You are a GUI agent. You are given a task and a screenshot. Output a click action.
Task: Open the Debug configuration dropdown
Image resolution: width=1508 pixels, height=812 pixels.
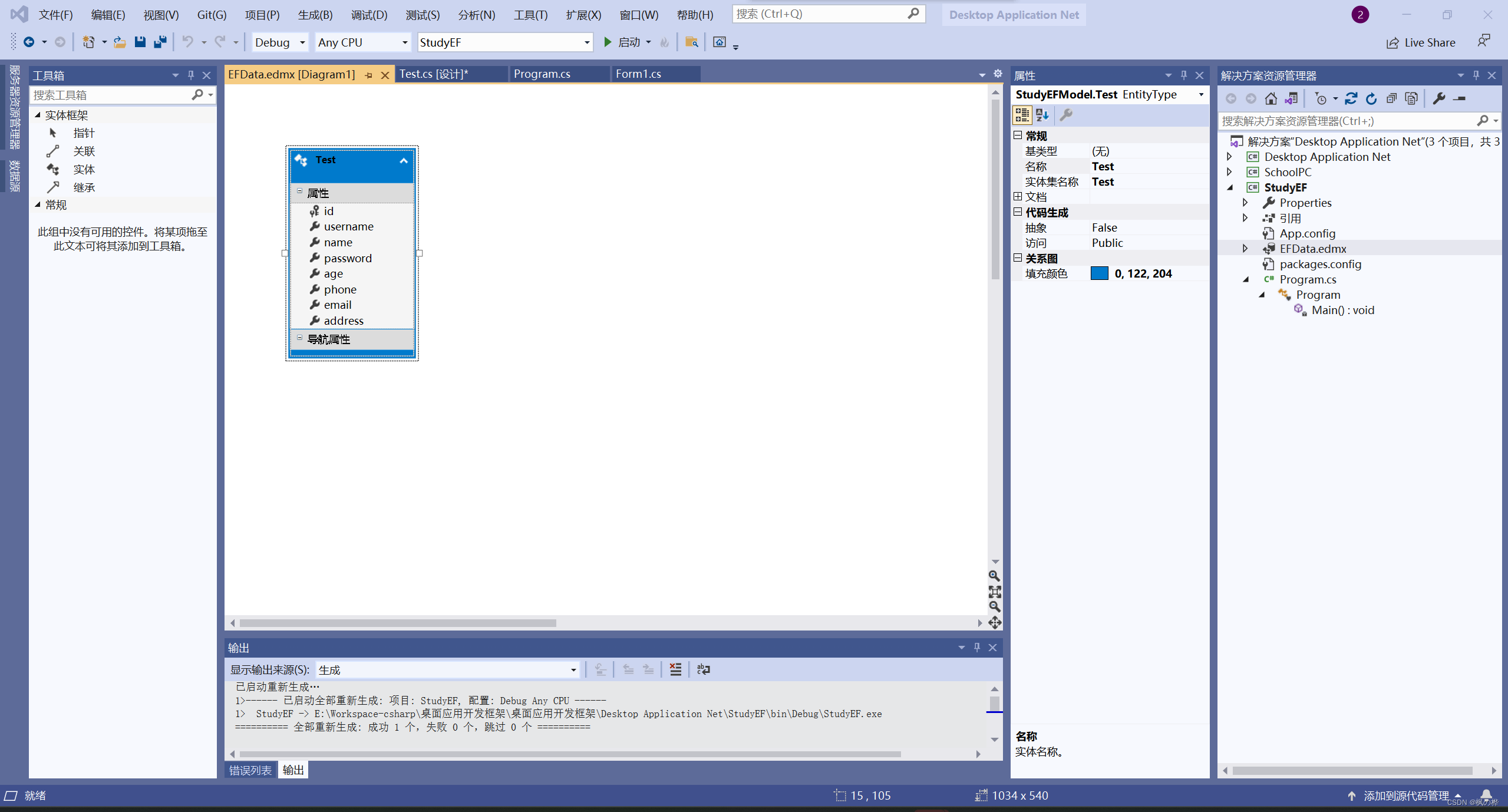pos(302,42)
